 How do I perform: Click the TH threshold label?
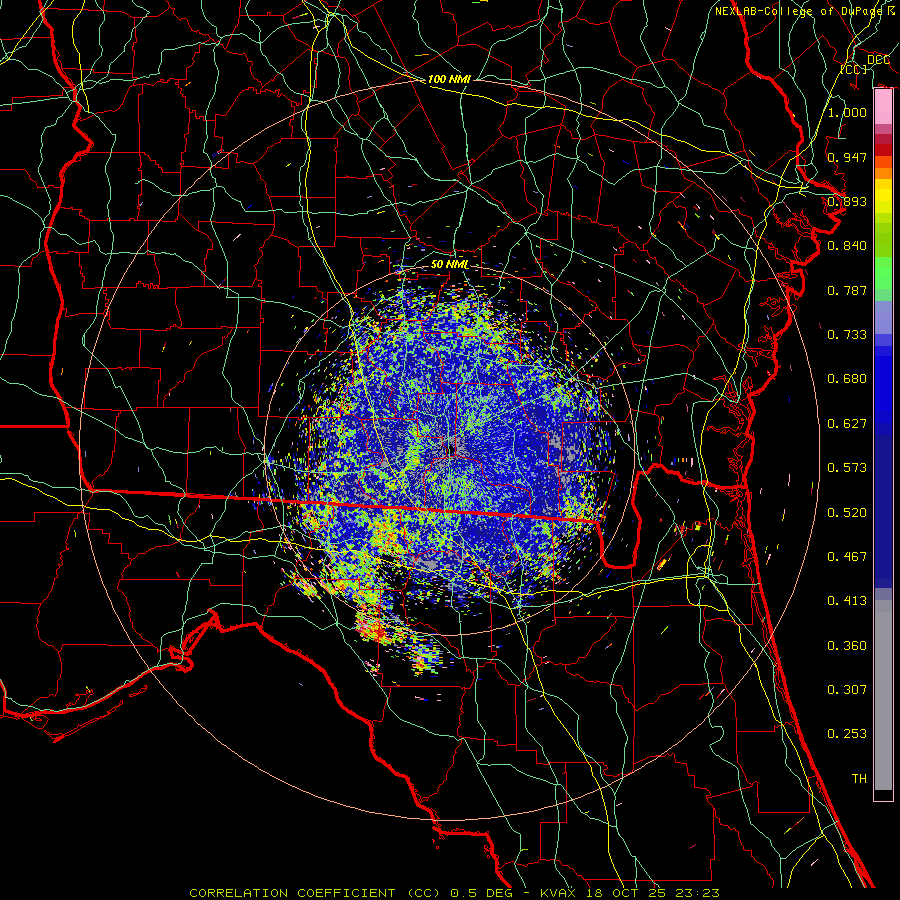859,779
